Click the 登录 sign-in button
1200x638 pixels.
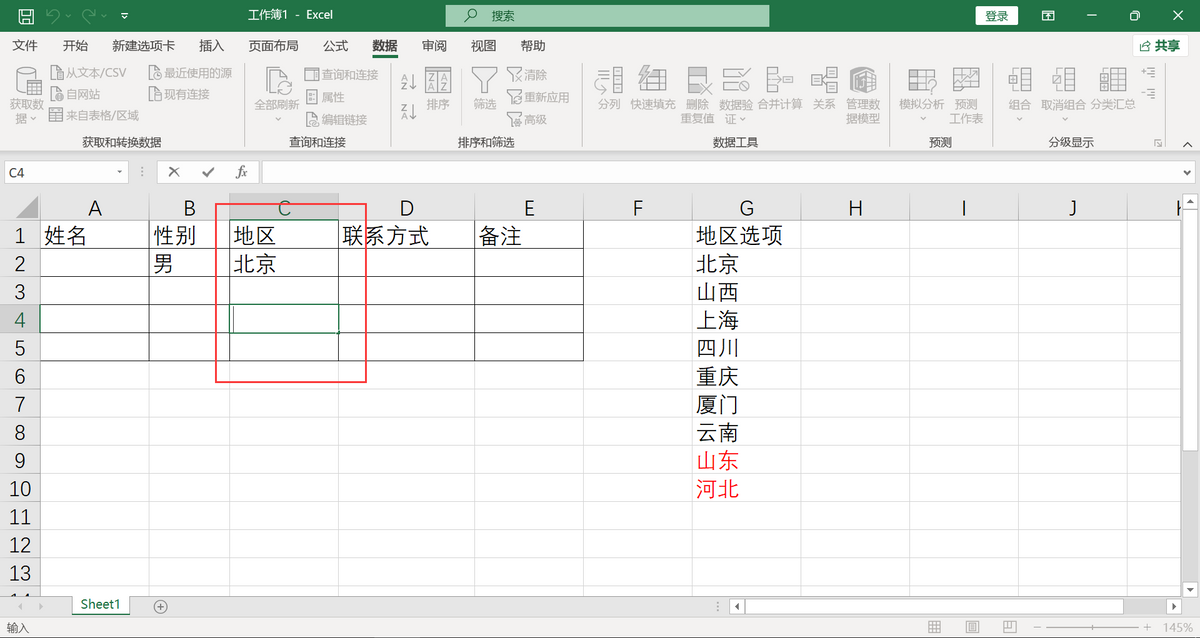tap(996, 16)
